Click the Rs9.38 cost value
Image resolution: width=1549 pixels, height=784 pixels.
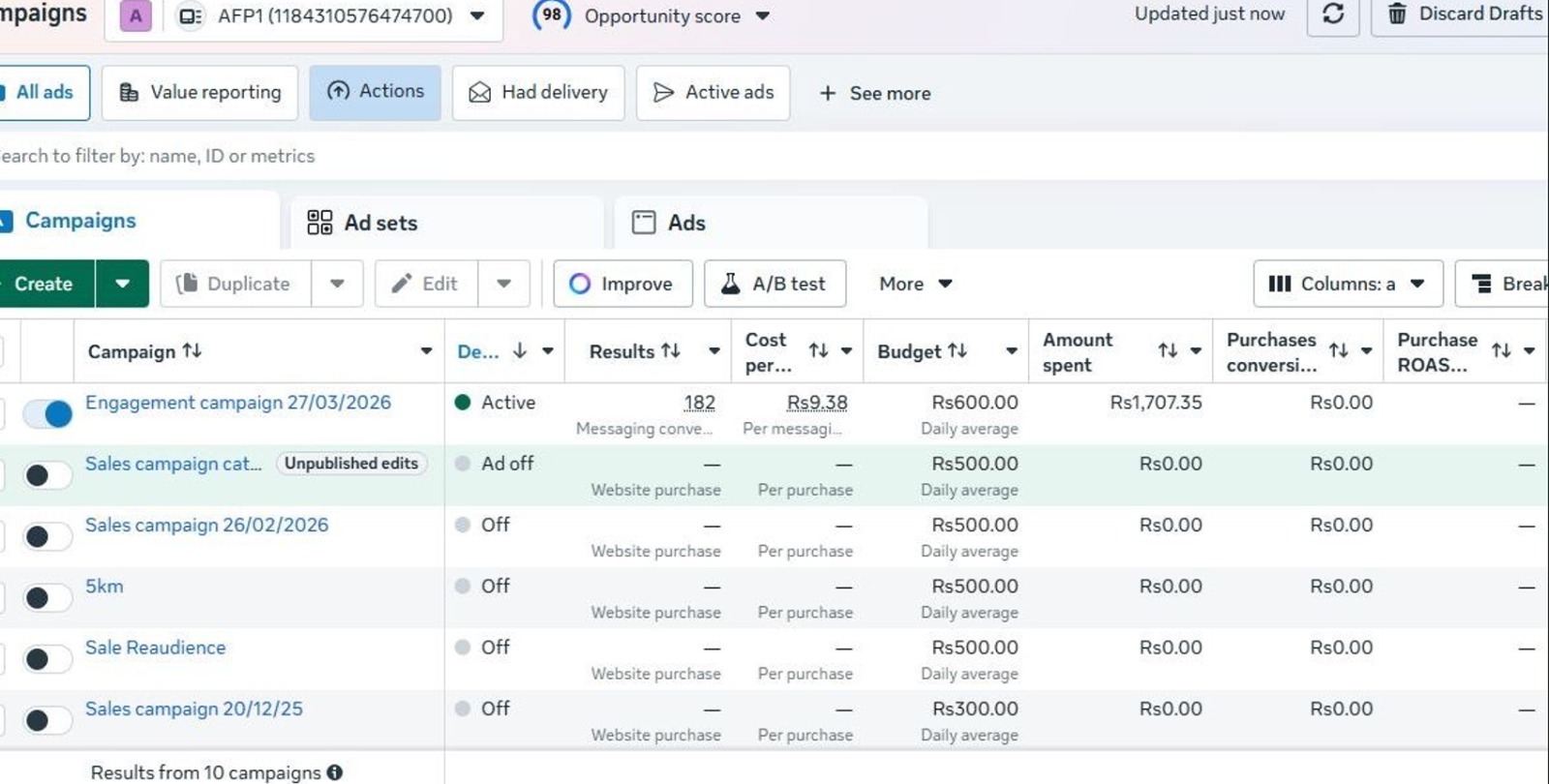[x=817, y=403]
